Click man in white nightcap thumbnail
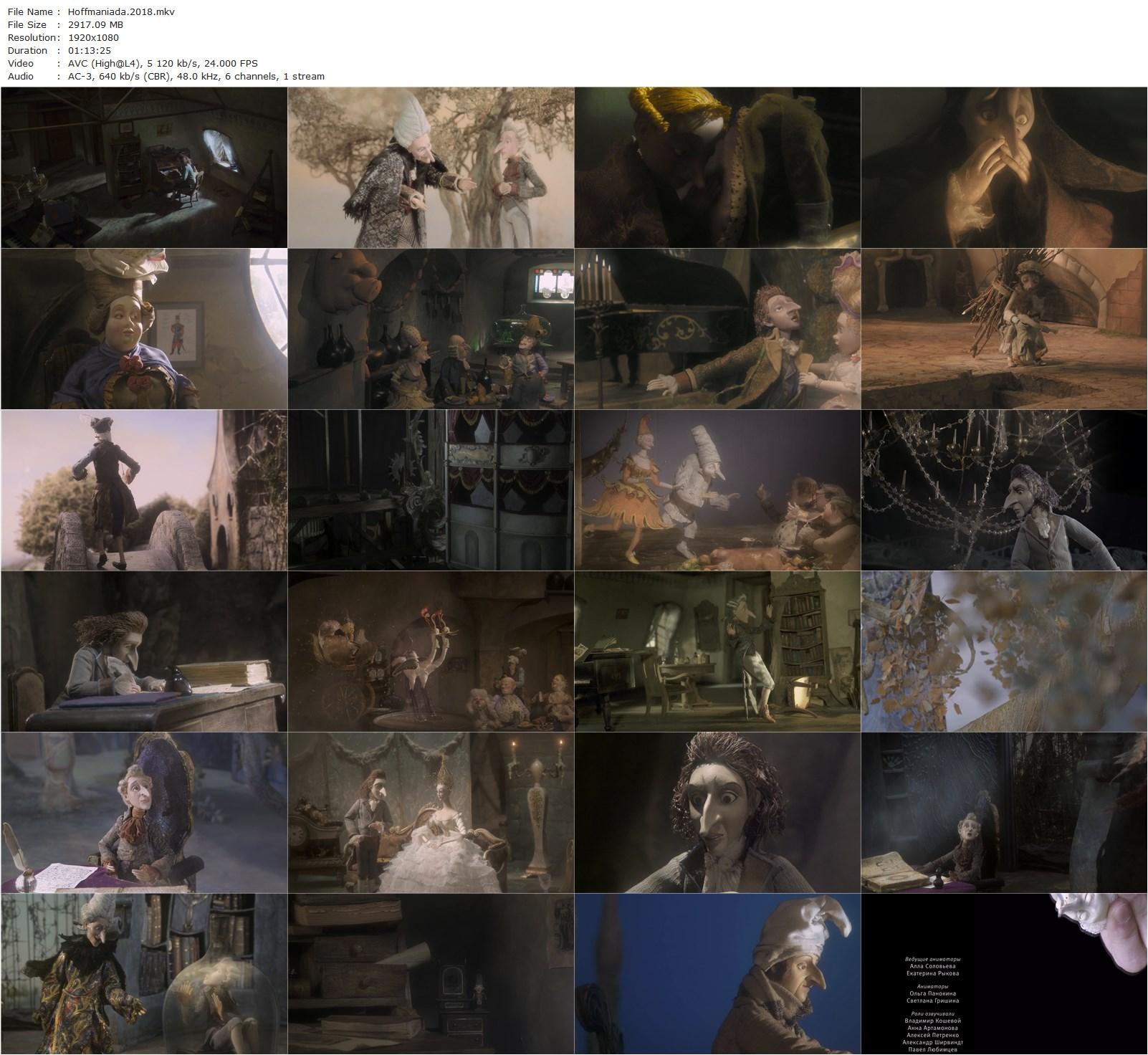This screenshot has height=1055, width=1148. coord(717,974)
